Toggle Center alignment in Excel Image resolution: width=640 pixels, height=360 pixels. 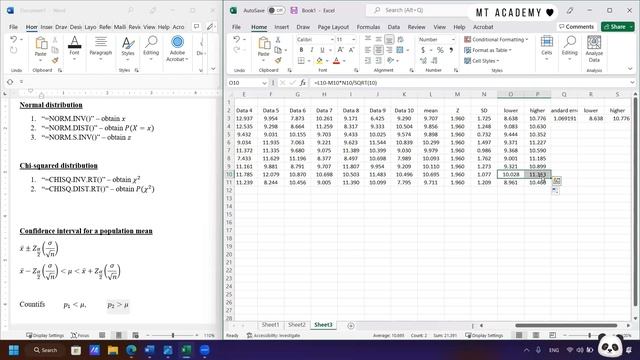point(378,50)
